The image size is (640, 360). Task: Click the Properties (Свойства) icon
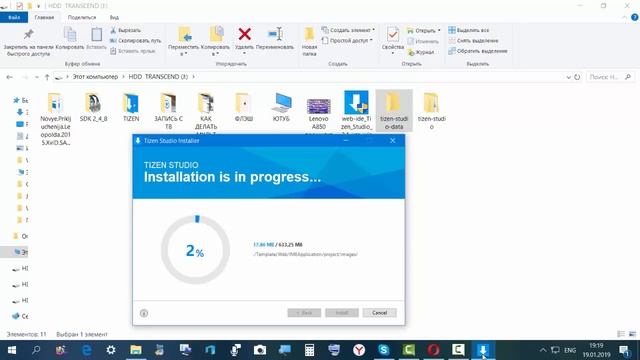pyautogui.click(x=393, y=35)
